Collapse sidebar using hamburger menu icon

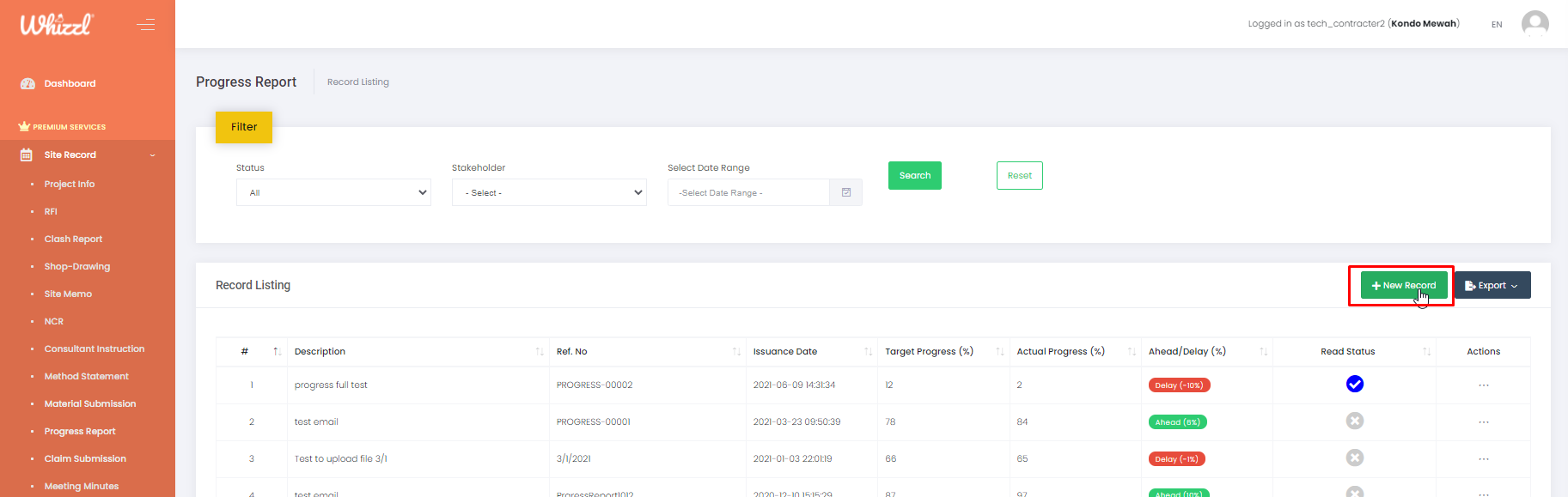146,25
